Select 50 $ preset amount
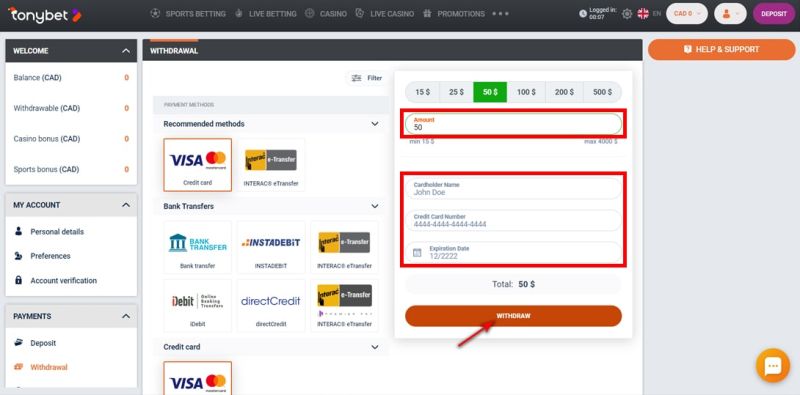The image size is (800, 395). point(490,92)
